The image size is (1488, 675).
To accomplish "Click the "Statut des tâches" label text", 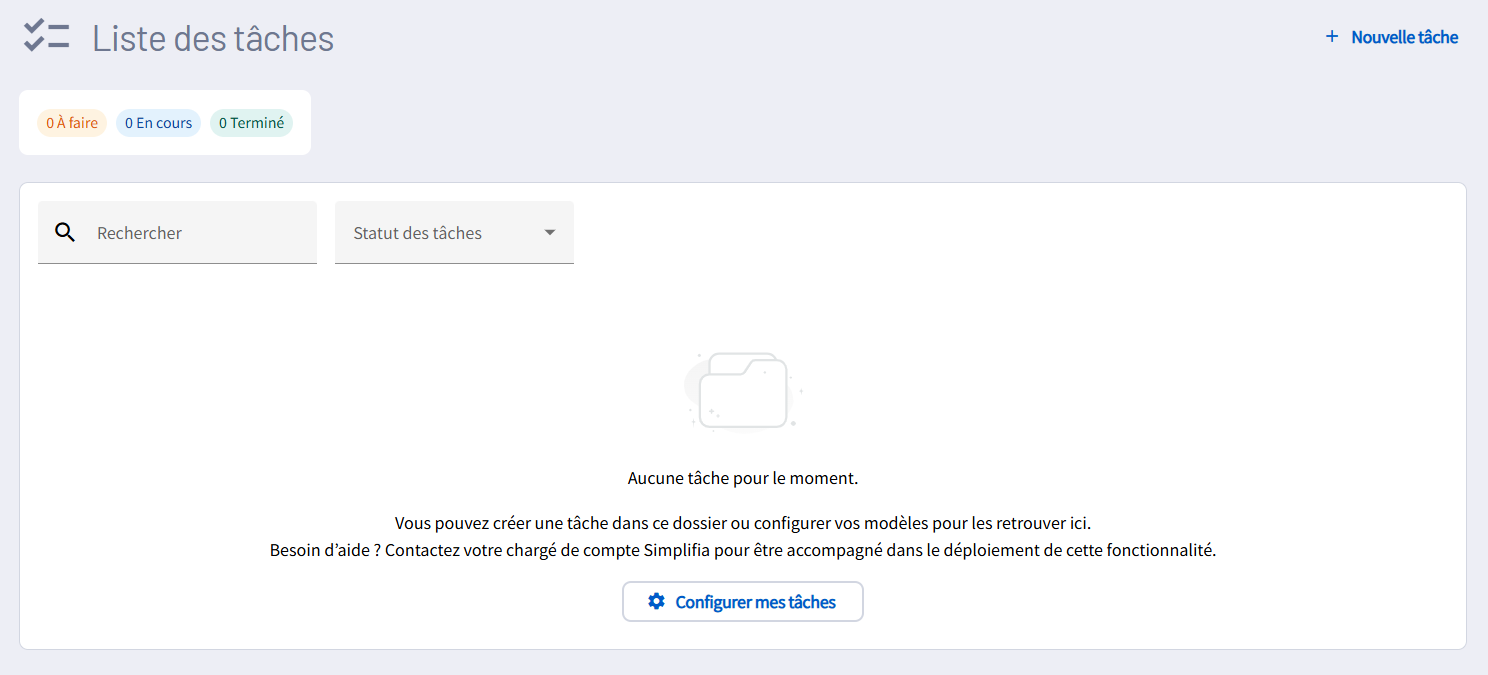I will (417, 233).
